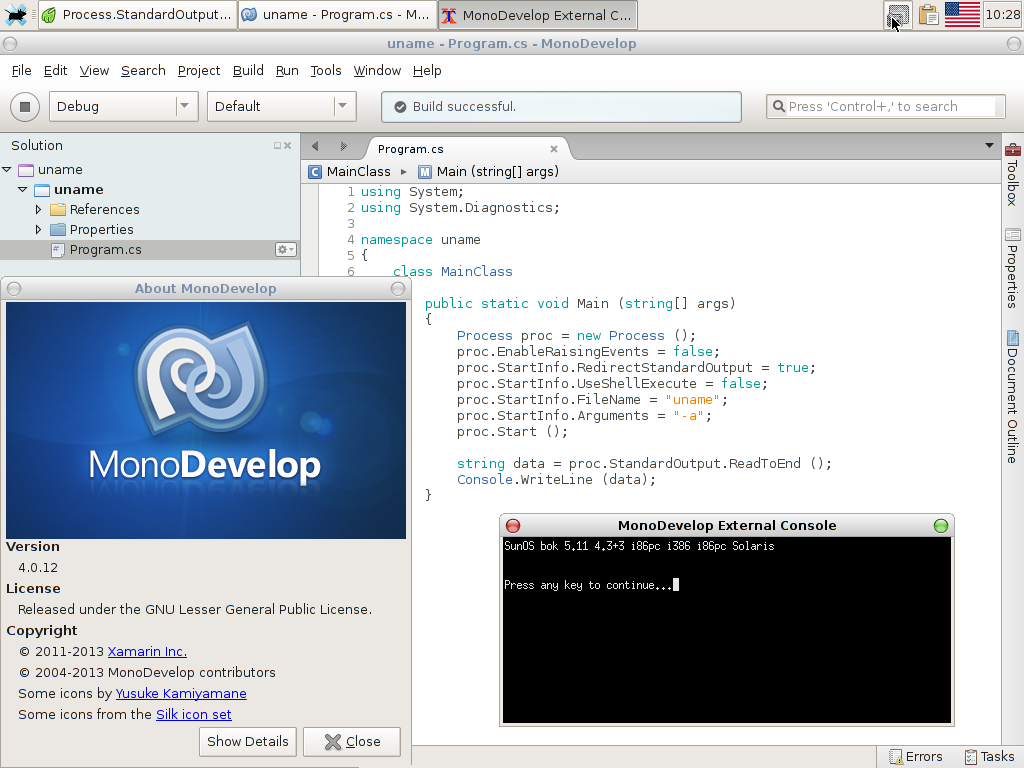The height and width of the screenshot is (768, 1024).
Task: Click the show-desktop tray icon beside the clipboard
Action: (x=899, y=14)
